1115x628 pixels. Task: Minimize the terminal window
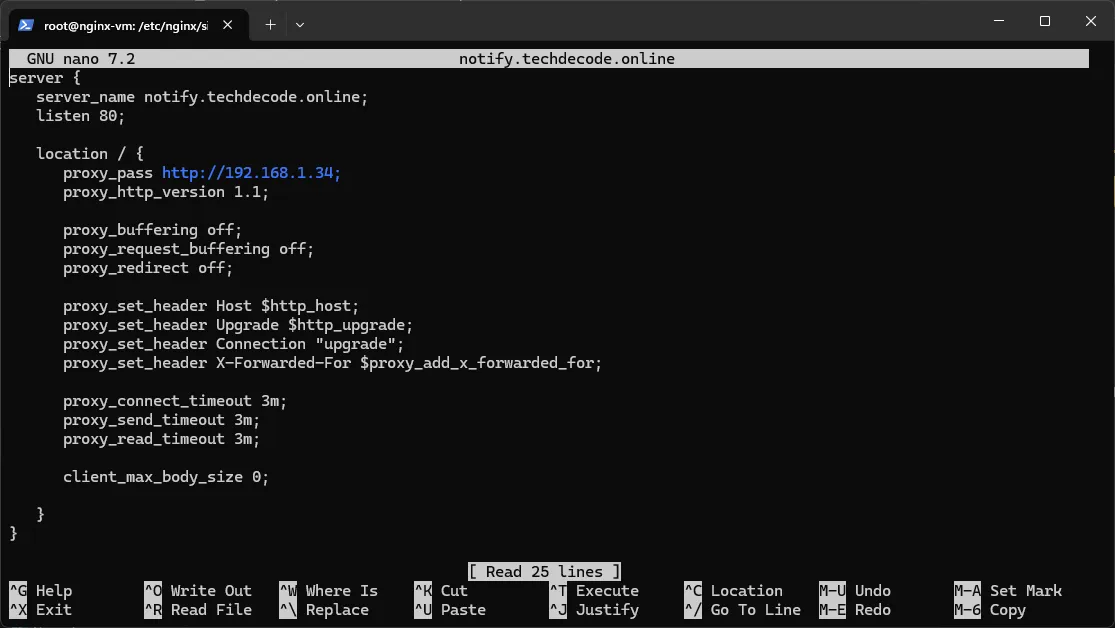click(x=999, y=21)
